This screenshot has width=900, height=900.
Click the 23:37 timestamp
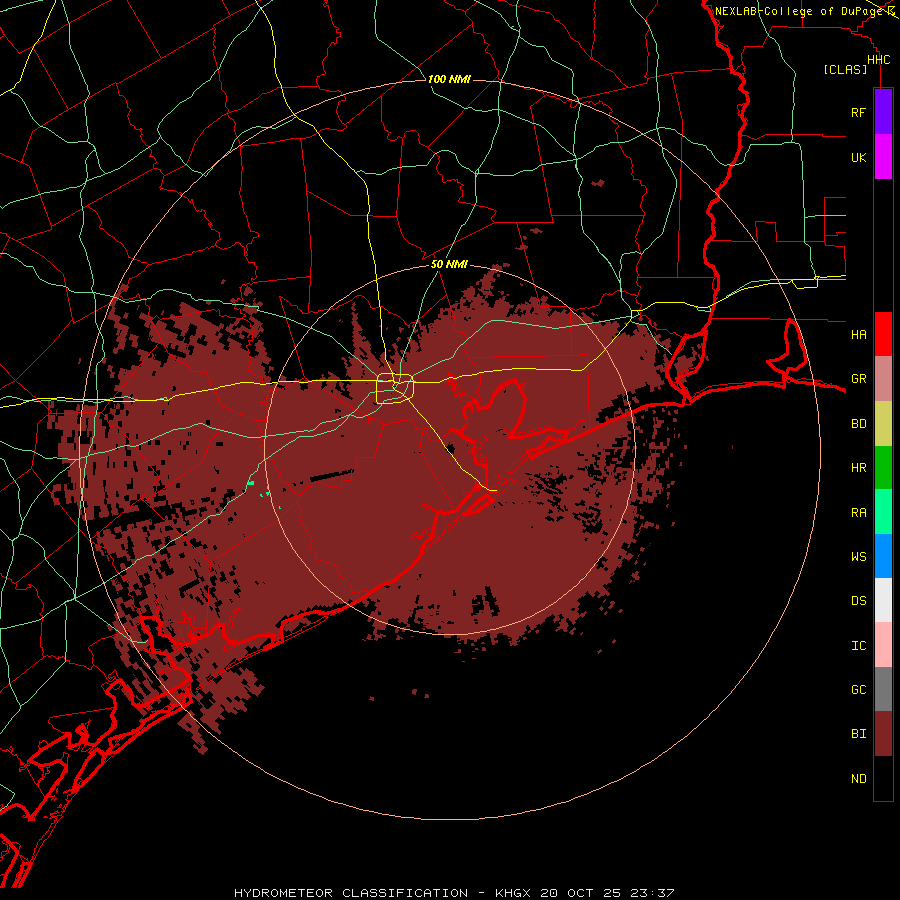click(653, 893)
